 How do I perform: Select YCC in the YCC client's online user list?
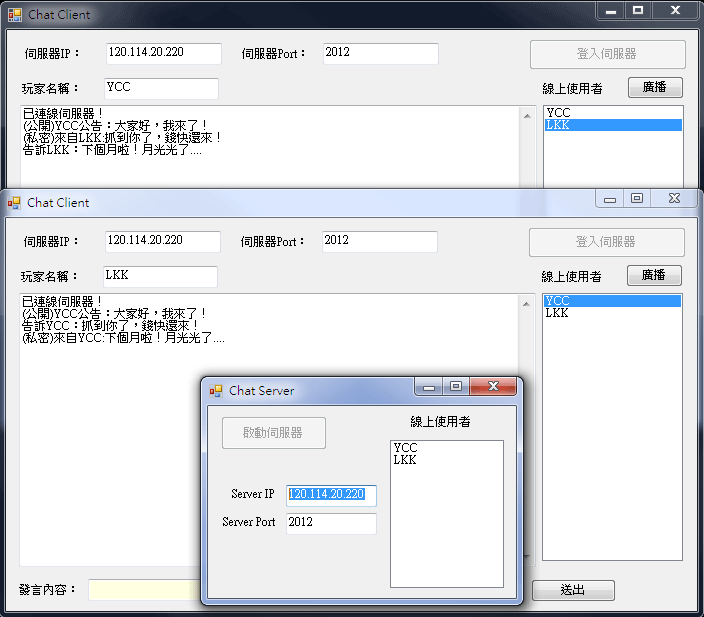[x=613, y=113]
